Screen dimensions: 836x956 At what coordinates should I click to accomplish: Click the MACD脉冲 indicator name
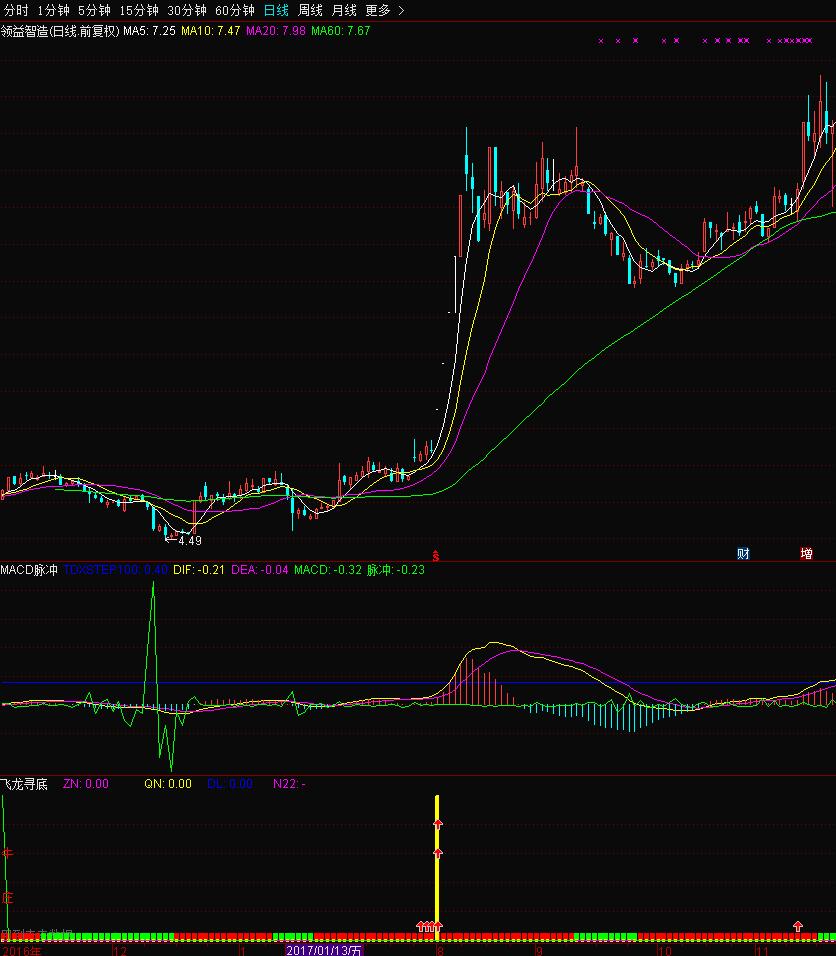pyautogui.click(x=29, y=570)
